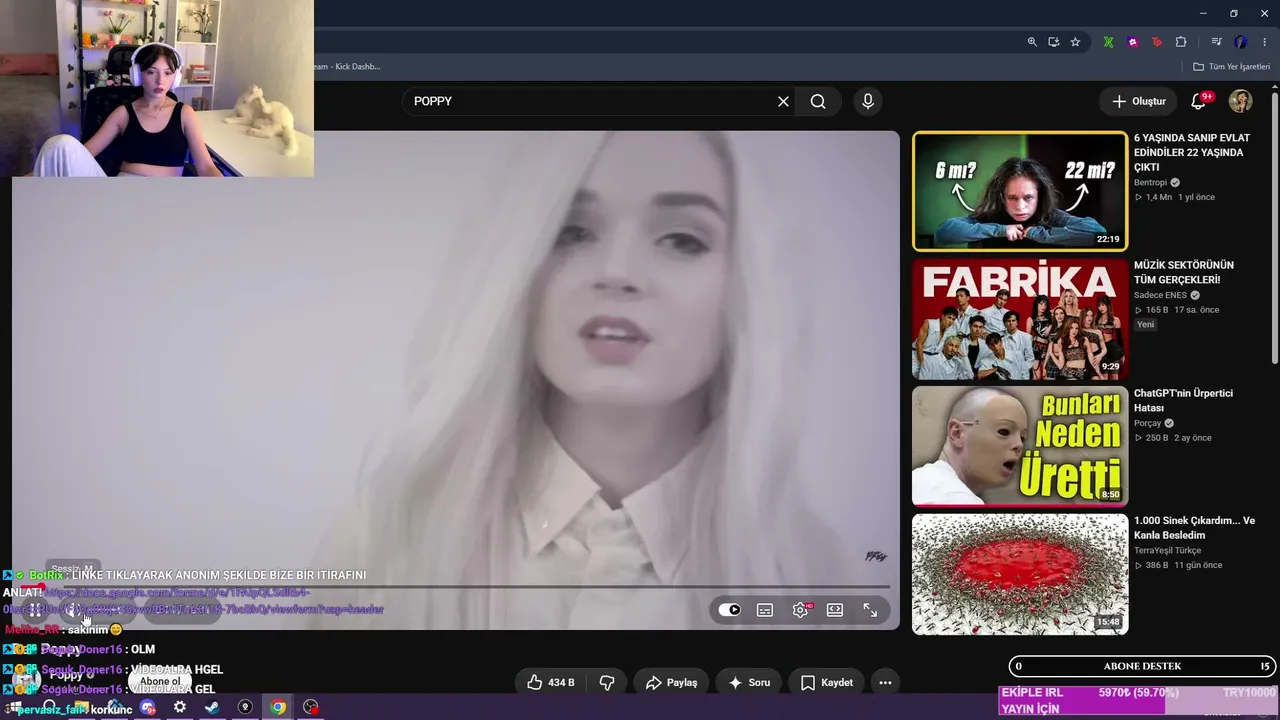This screenshot has height=720, width=1280.
Task: Mute the video with the volume icon
Action: click(74, 610)
